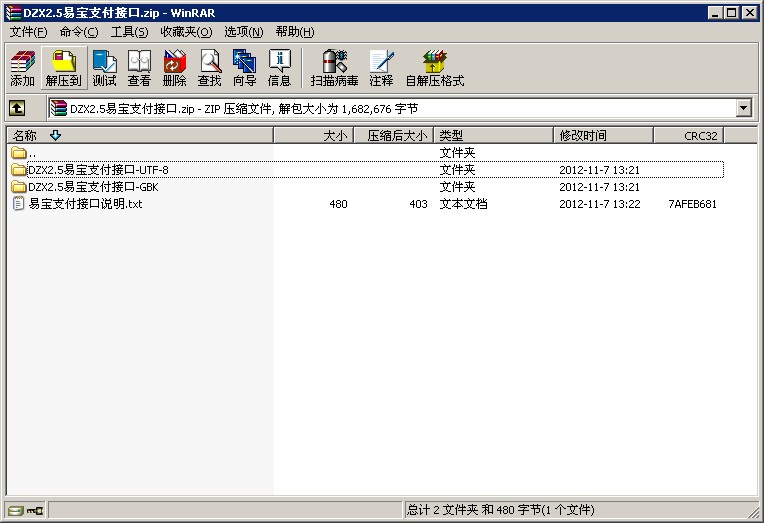Click the 查看 (View) toolbar icon
Viewport: 764px width, 523px height.
[x=139, y=68]
